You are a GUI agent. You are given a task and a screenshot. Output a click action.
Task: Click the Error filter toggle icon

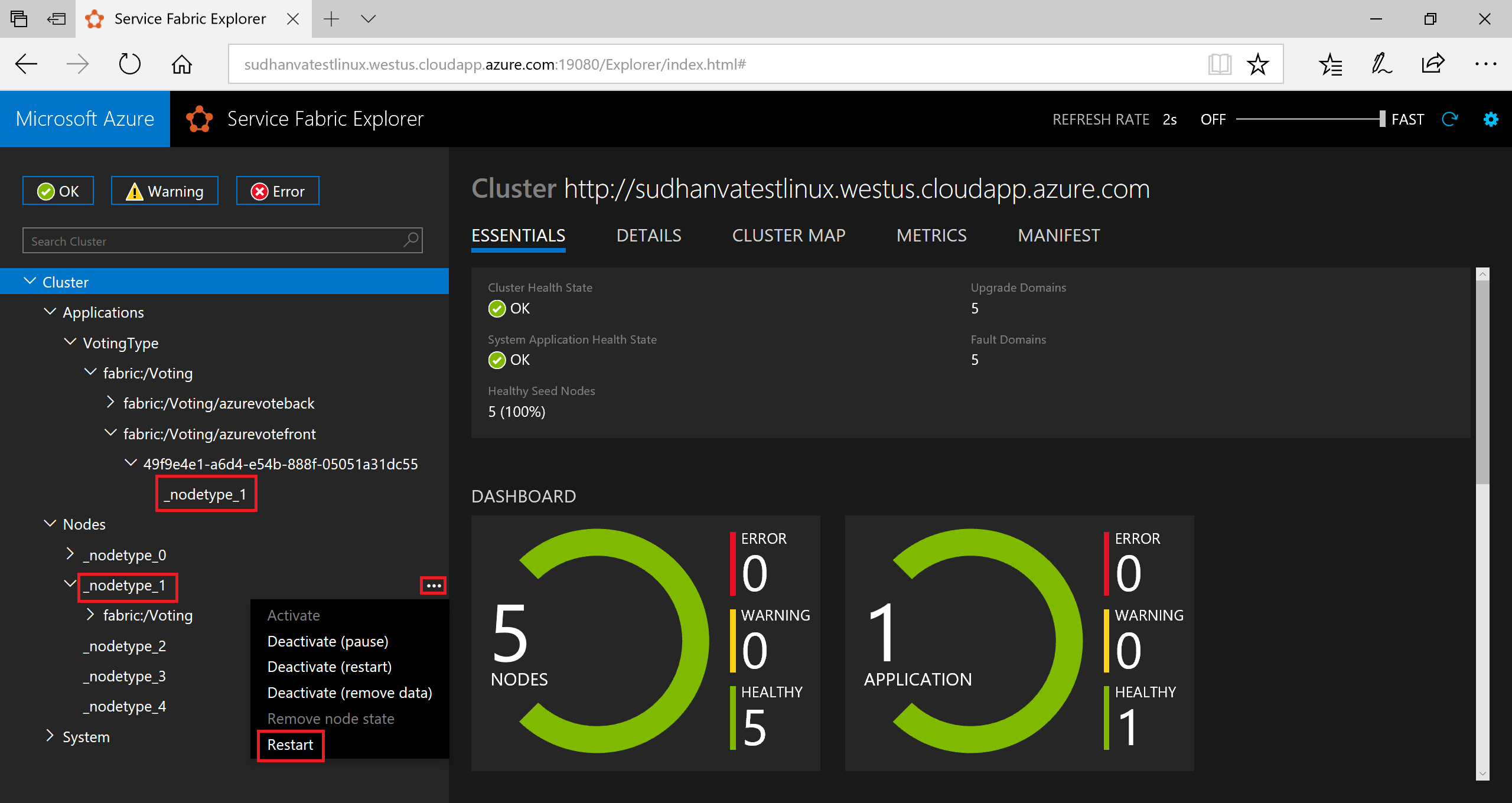278,192
